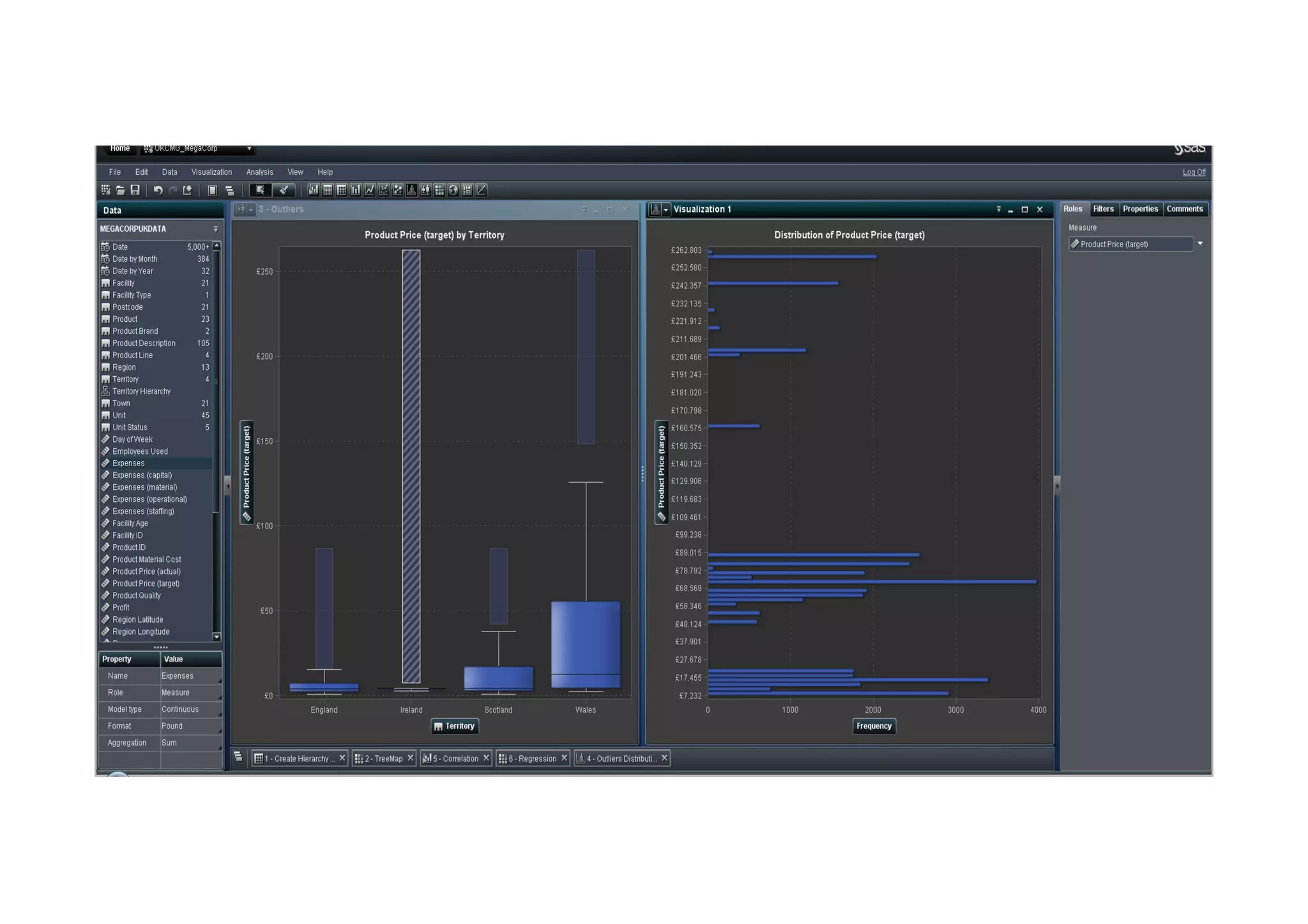1308x924 pixels.
Task: Click the Log Off link
Action: (1193, 172)
